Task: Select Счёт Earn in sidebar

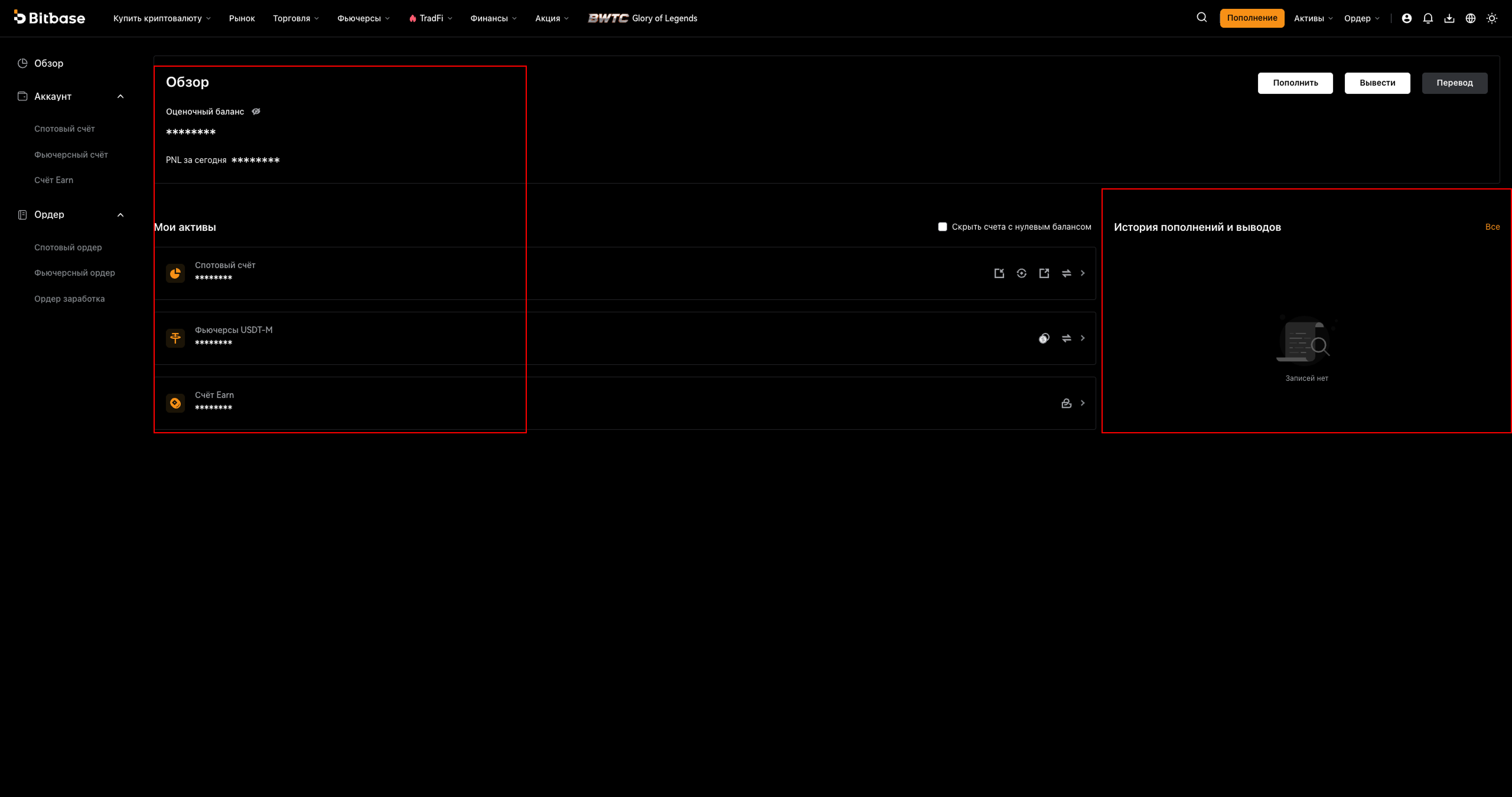Action: [54, 180]
